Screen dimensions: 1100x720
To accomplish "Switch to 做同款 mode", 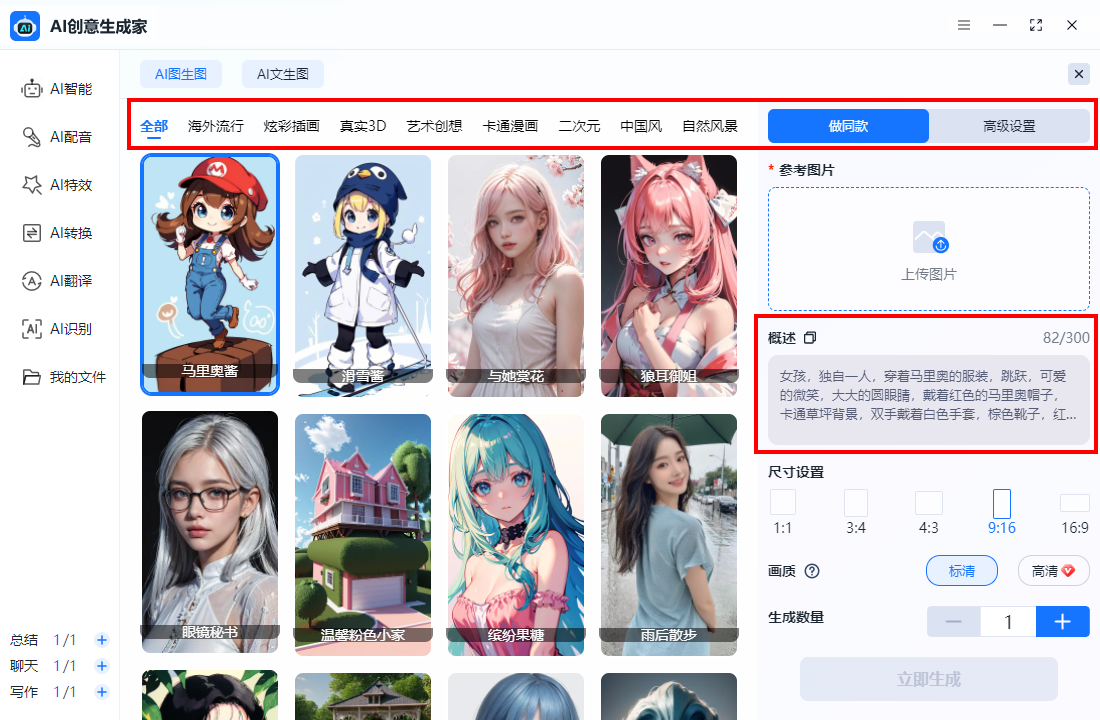I will (x=848, y=126).
